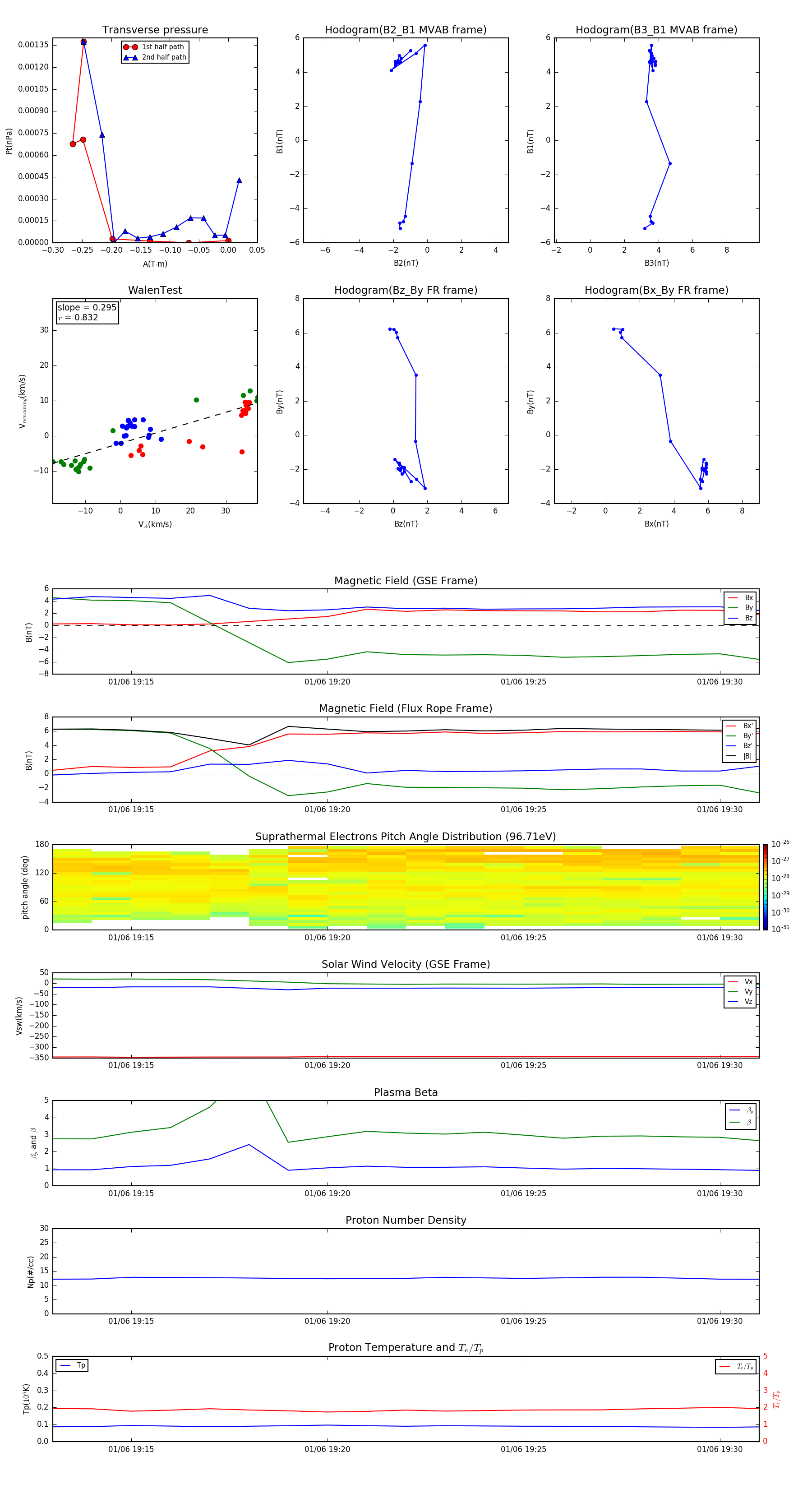Viewport: 812px width, 1489px height.
Task: Click the "Transverse pressure" plot title
Action: 155,30
